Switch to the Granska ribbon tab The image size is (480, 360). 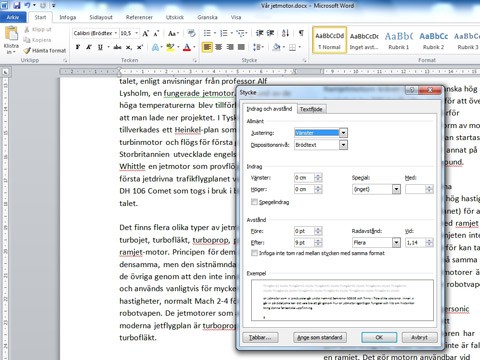(x=207, y=17)
